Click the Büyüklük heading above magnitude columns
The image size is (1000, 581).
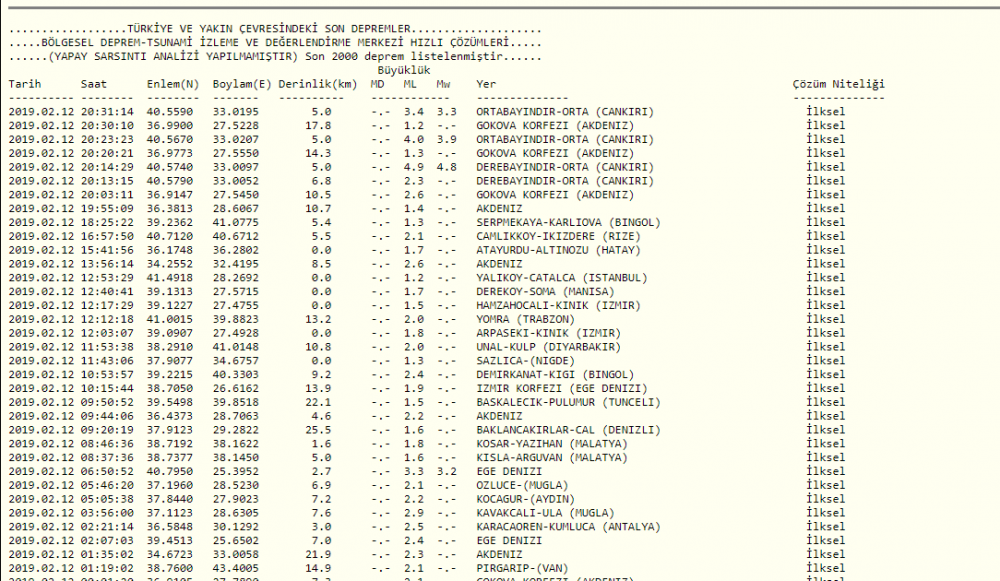coord(404,71)
